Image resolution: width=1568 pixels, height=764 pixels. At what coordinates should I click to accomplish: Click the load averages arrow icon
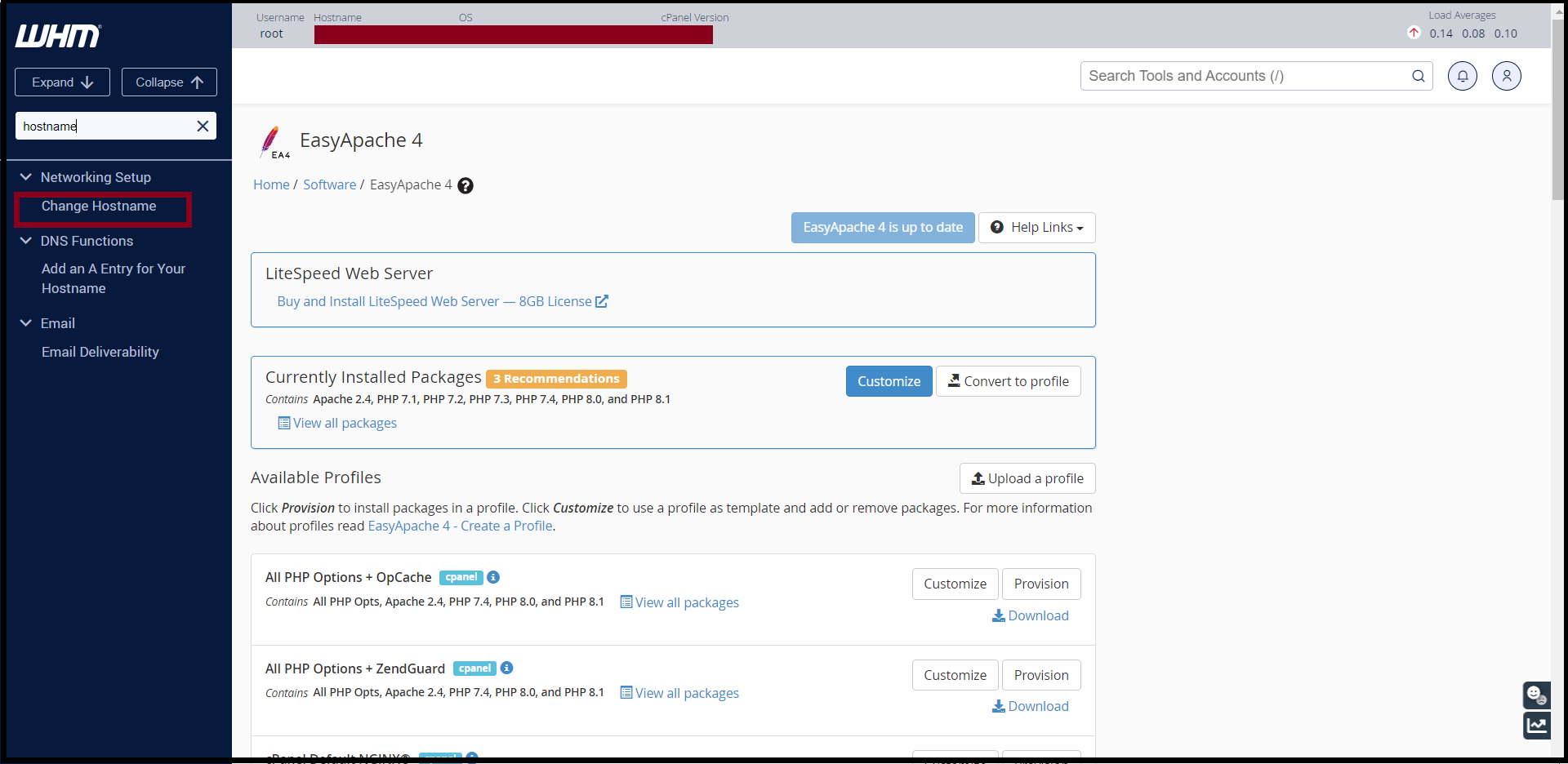(x=1414, y=33)
